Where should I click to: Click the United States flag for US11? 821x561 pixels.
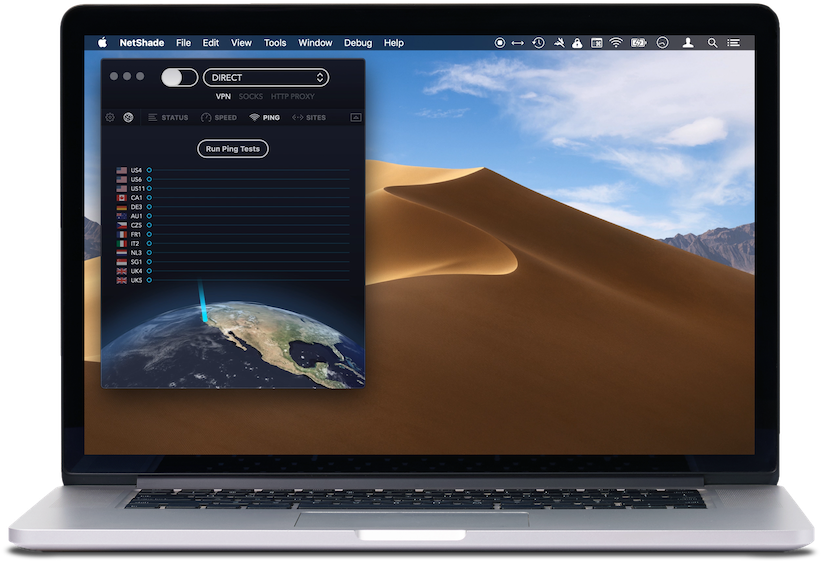(121, 189)
